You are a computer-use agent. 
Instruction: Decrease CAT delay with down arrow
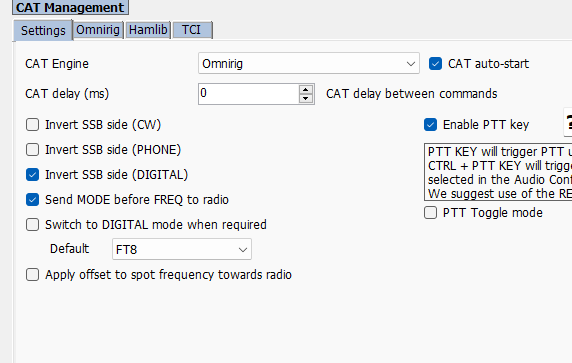click(306, 99)
